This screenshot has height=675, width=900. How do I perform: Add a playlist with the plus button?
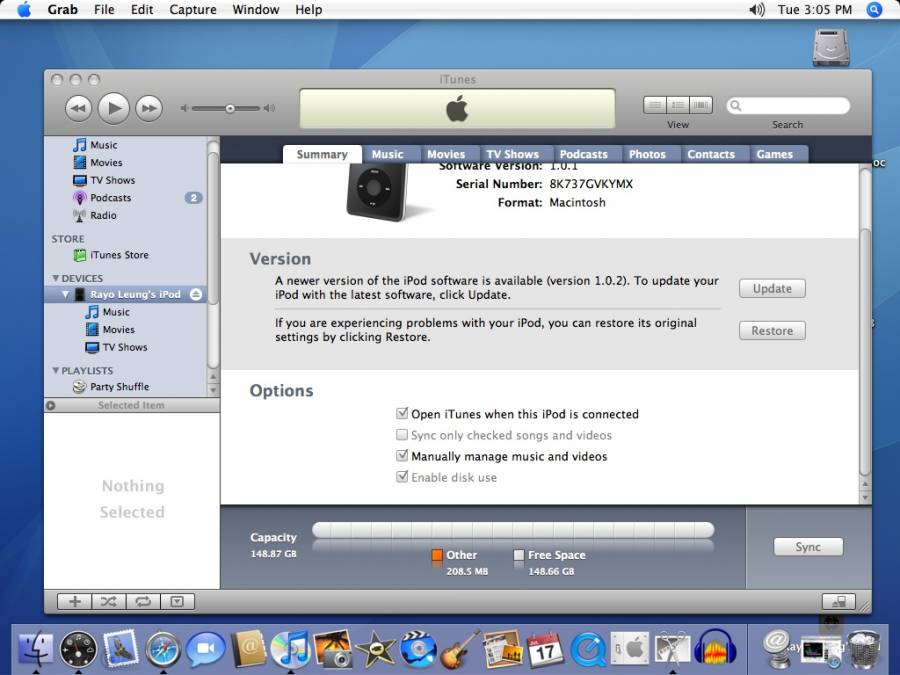[75, 602]
